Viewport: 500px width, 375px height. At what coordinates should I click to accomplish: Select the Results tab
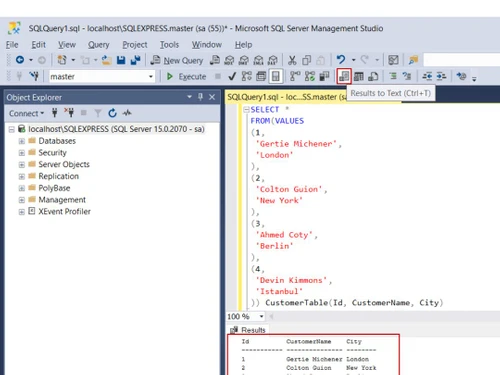(248, 330)
